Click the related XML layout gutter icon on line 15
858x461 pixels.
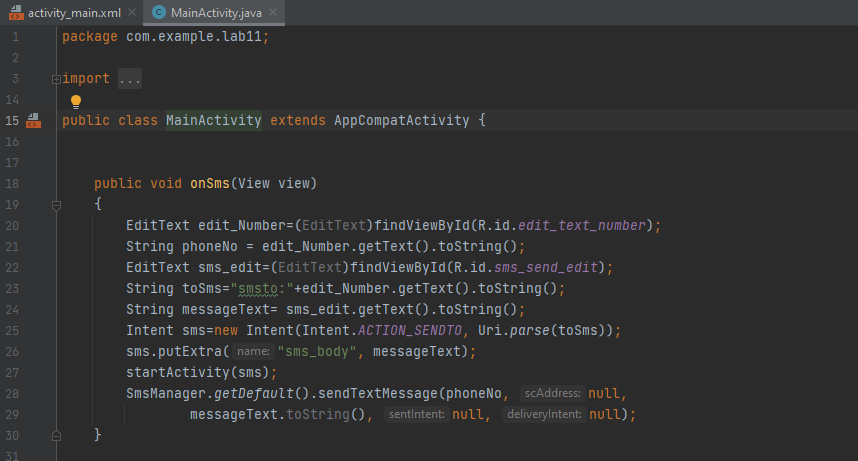(x=33, y=120)
